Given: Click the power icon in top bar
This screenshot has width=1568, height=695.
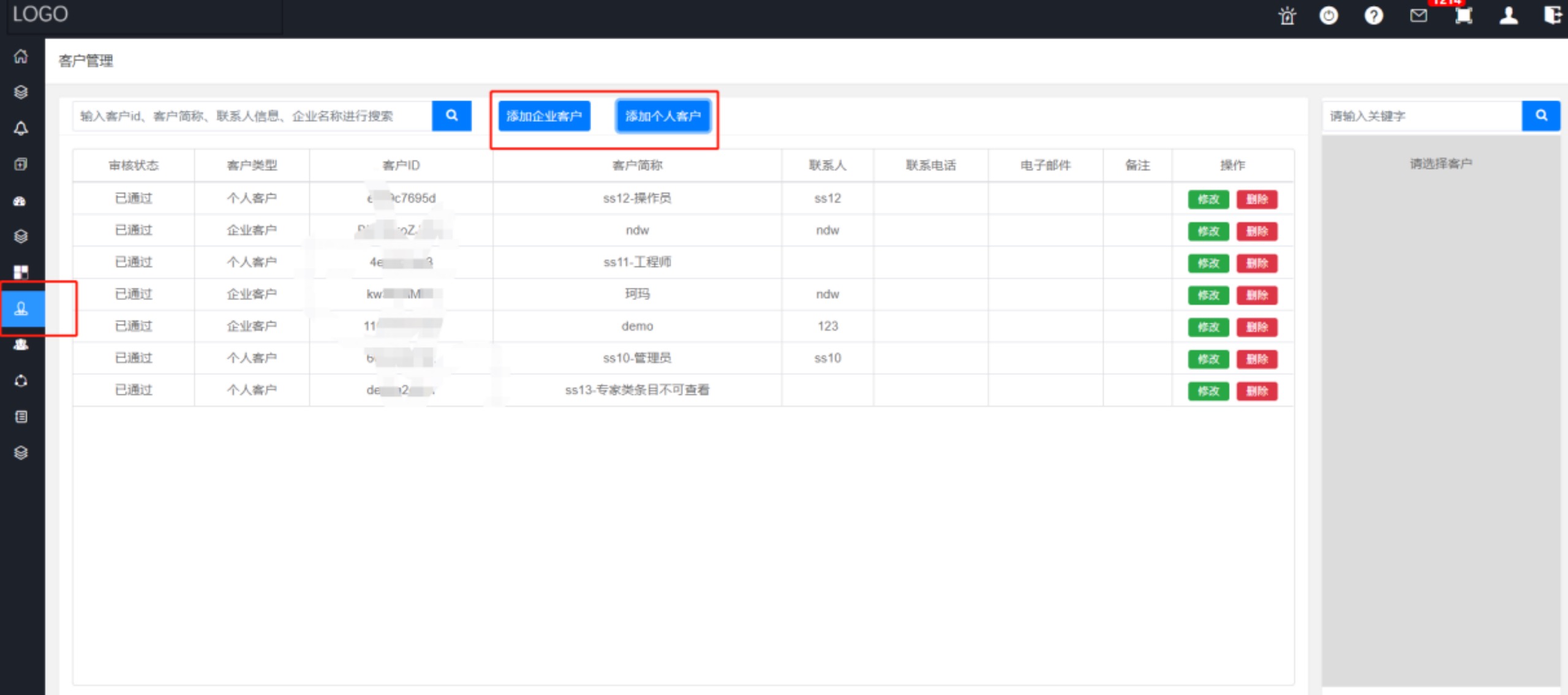Looking at the screenshot, I should point(1328,15).
